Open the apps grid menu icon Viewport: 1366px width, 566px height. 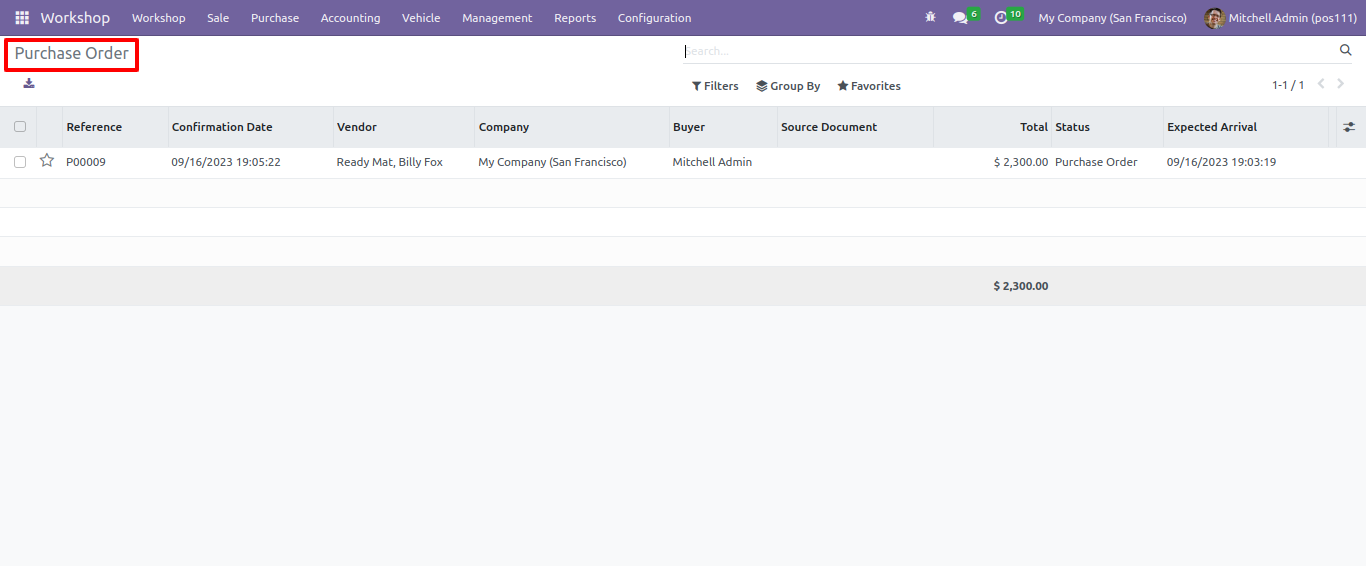pyautogui.click(x=22, y=18)
